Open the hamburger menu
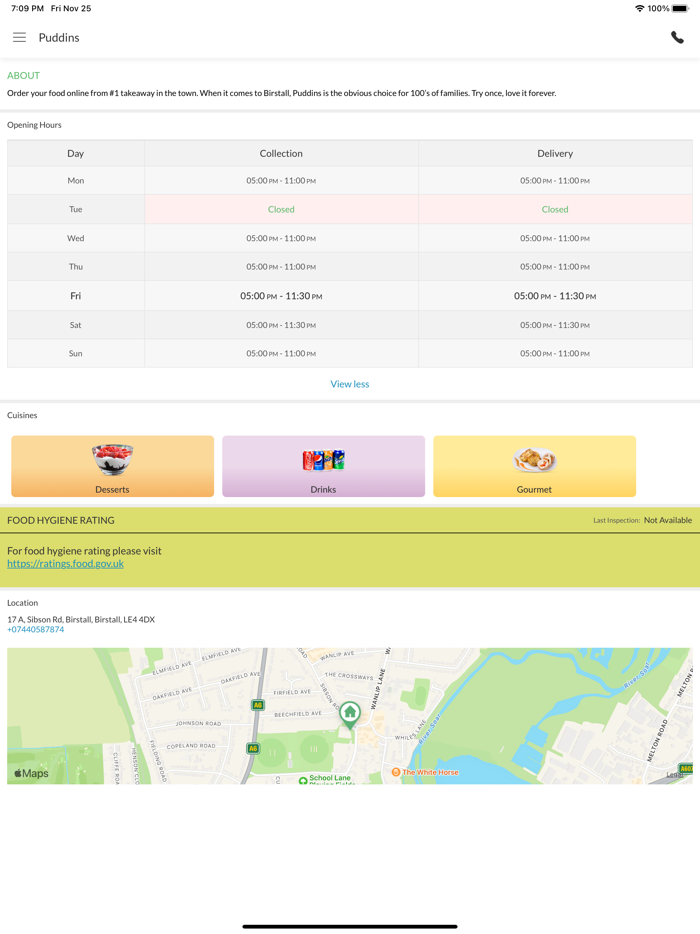This screenshot has height=934, width=700. pos(20,38)
